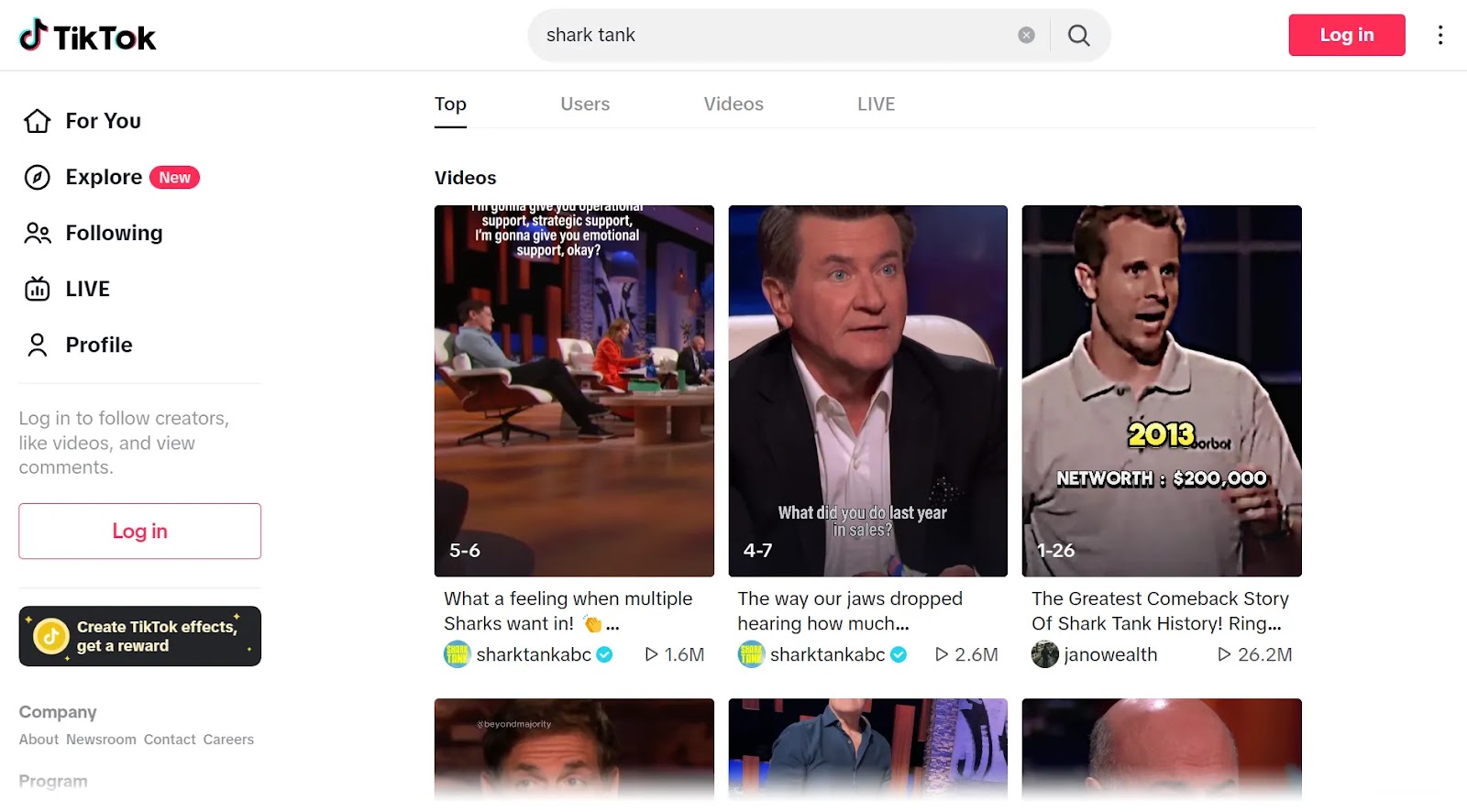Click the Explore compass icon

pyautogui.click(x=38, y=177)
